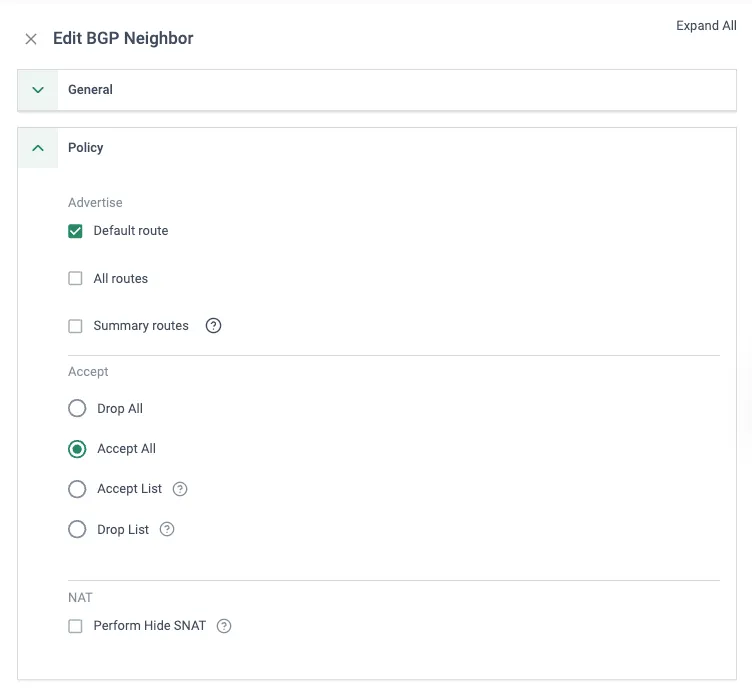Close the Edit BGP Neighbor dialog
This screenshot has width=752, height=690.
click(31, 39)
